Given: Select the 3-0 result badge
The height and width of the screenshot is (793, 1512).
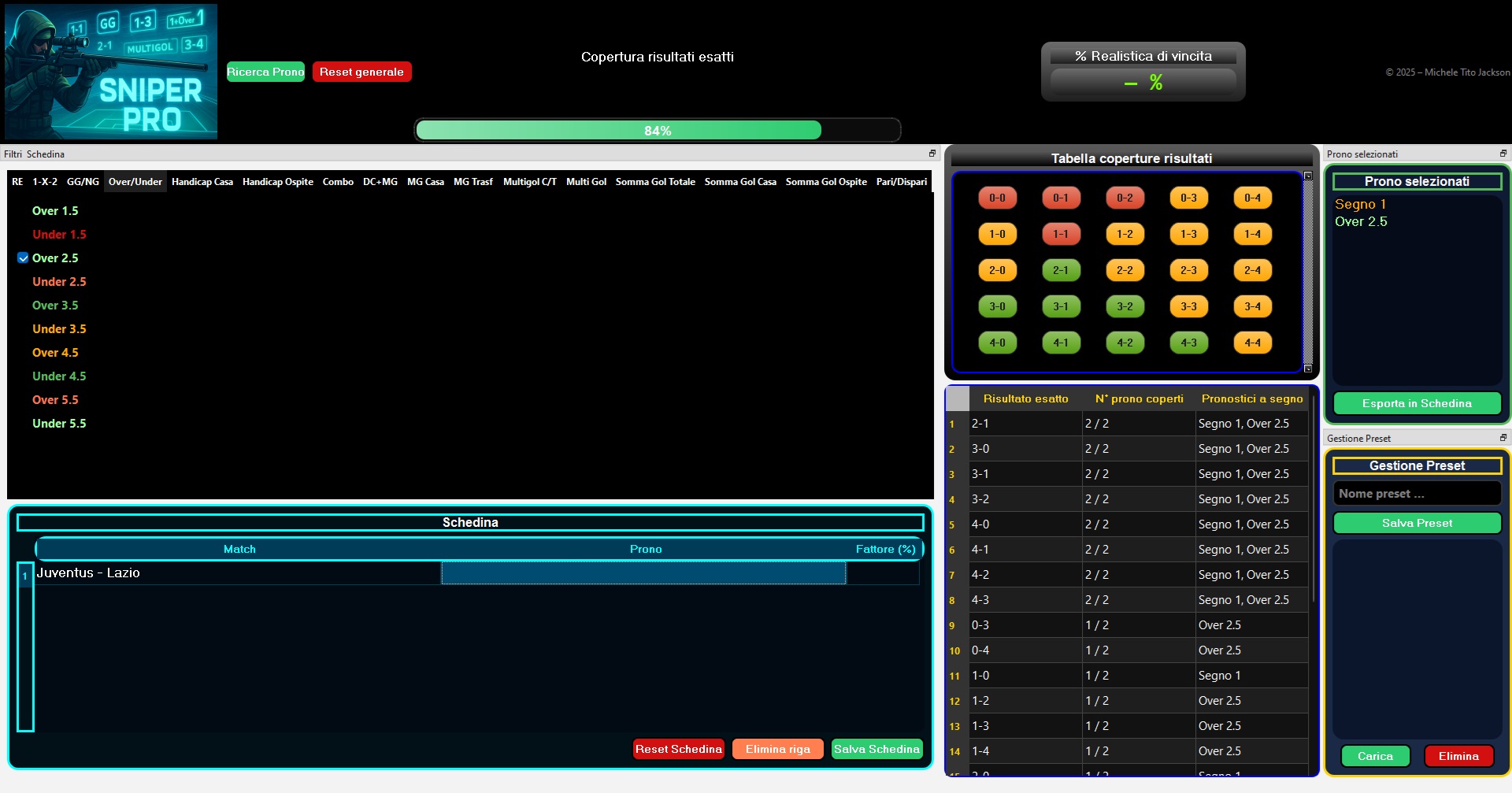Looking at the screenshot, I should pos(998,306).
